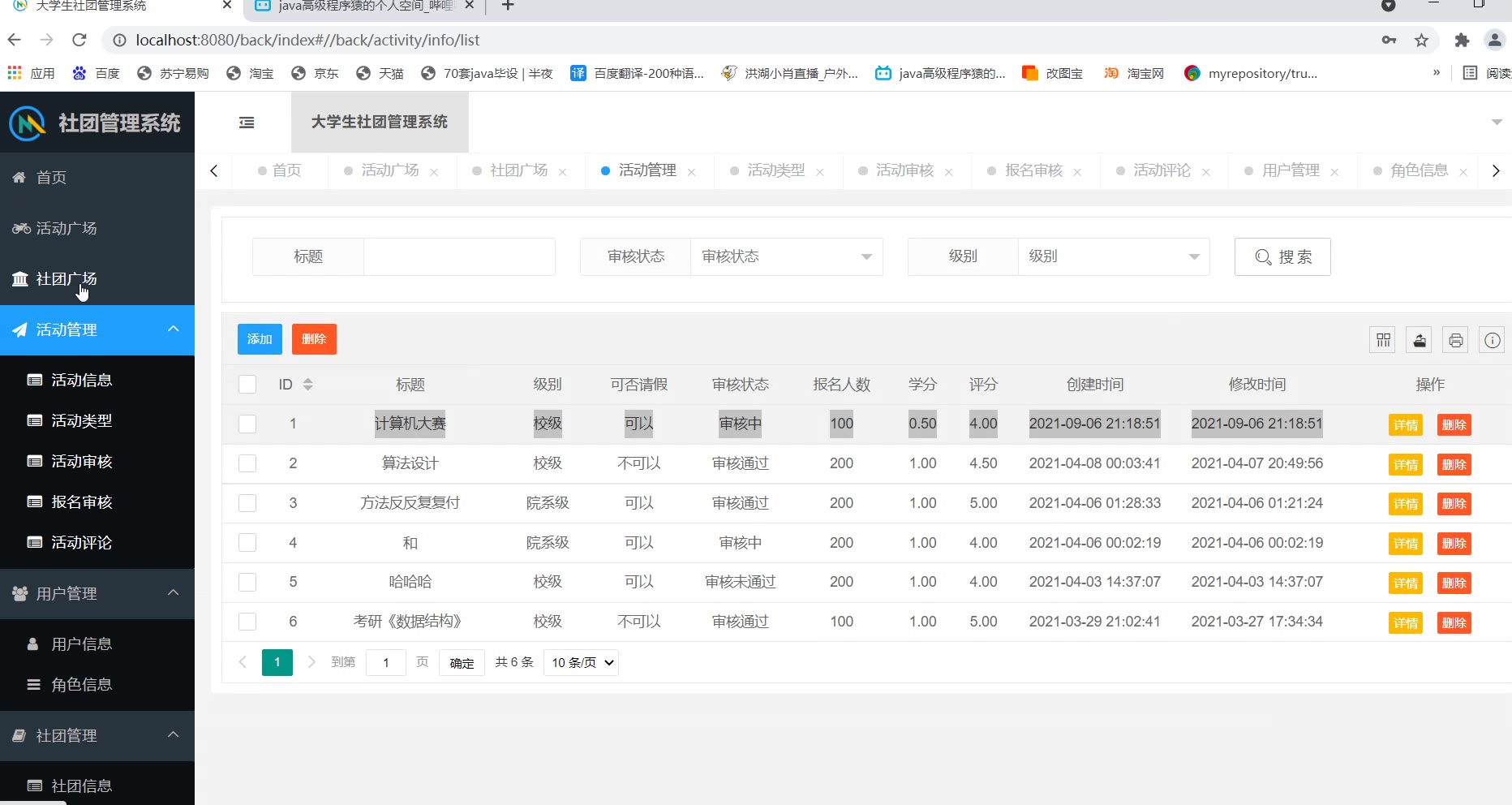Close the 活动类型 tab
The image size is (1512, 805).
pyautogui.click(x=820, y=172)
